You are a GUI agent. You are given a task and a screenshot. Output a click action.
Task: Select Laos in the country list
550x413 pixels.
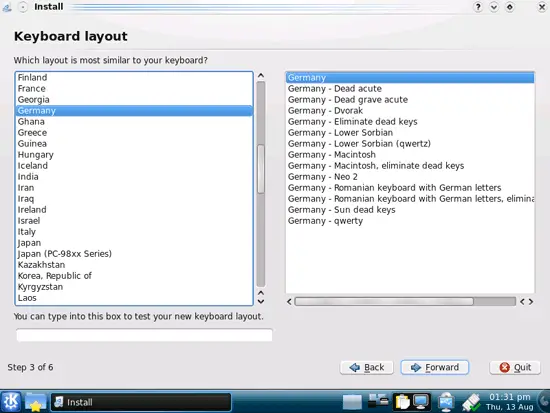[134, 298]
